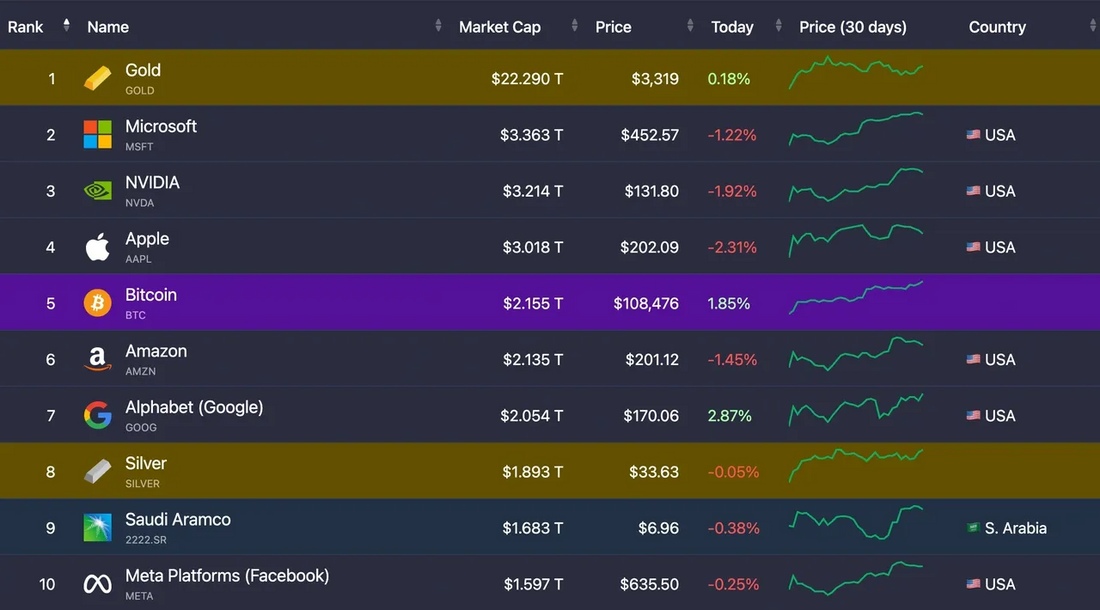1100x610 pixels.
Task: Open the Alphabet (Google) link
Action: pyautogui.click(x=194, y=407)
